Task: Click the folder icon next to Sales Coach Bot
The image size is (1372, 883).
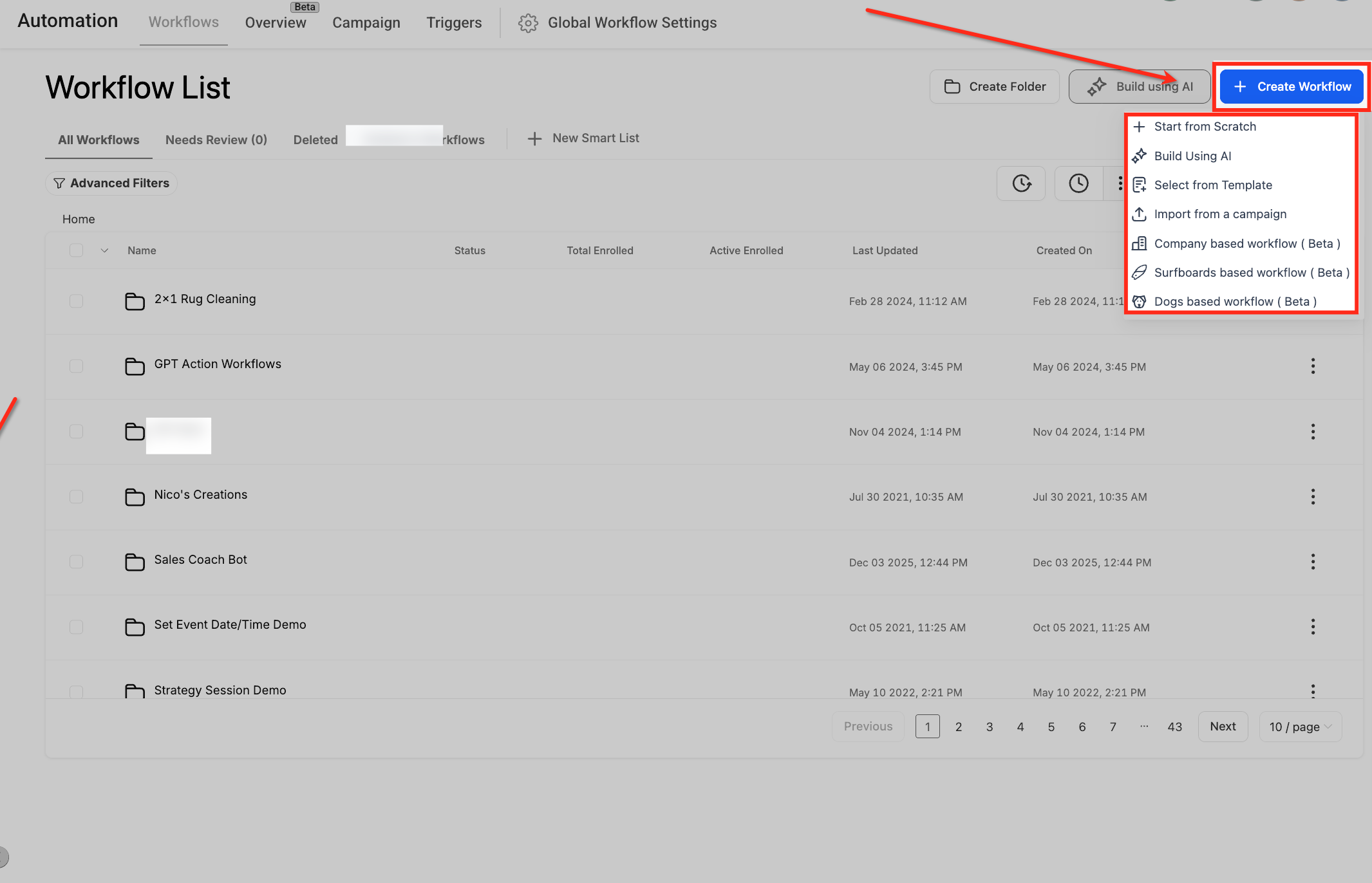Action: coord(135,562)
